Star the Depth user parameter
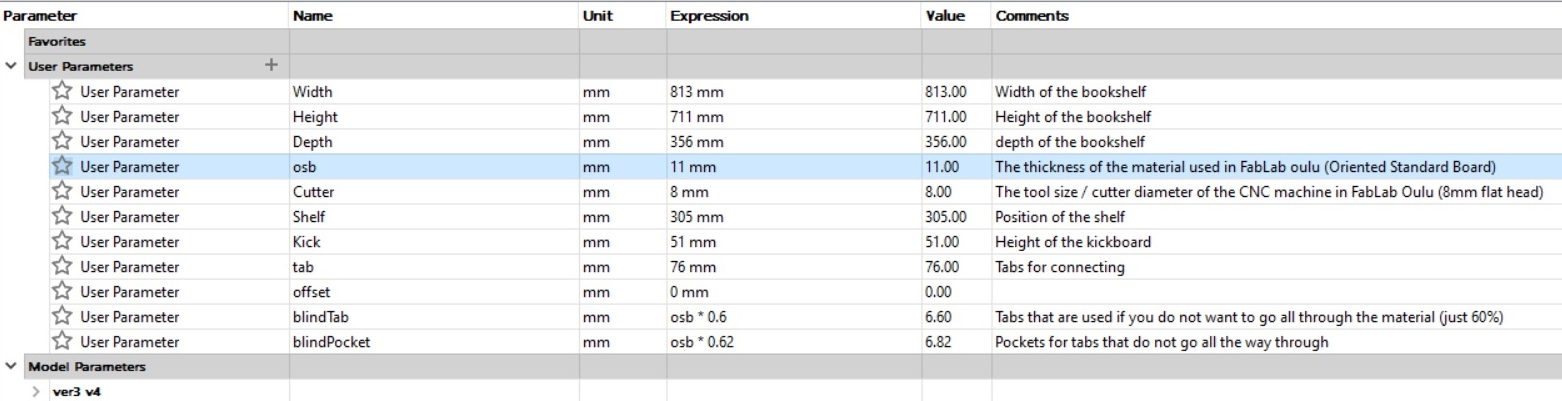The height and width of the screenshot is (401, 1562). coord(63,142)
